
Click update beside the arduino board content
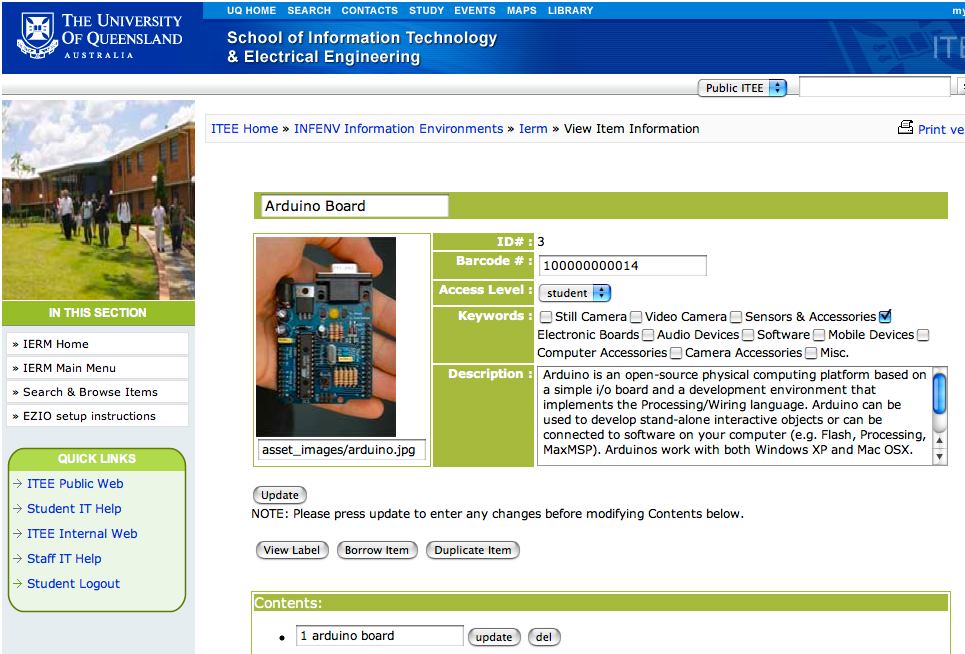494,637
